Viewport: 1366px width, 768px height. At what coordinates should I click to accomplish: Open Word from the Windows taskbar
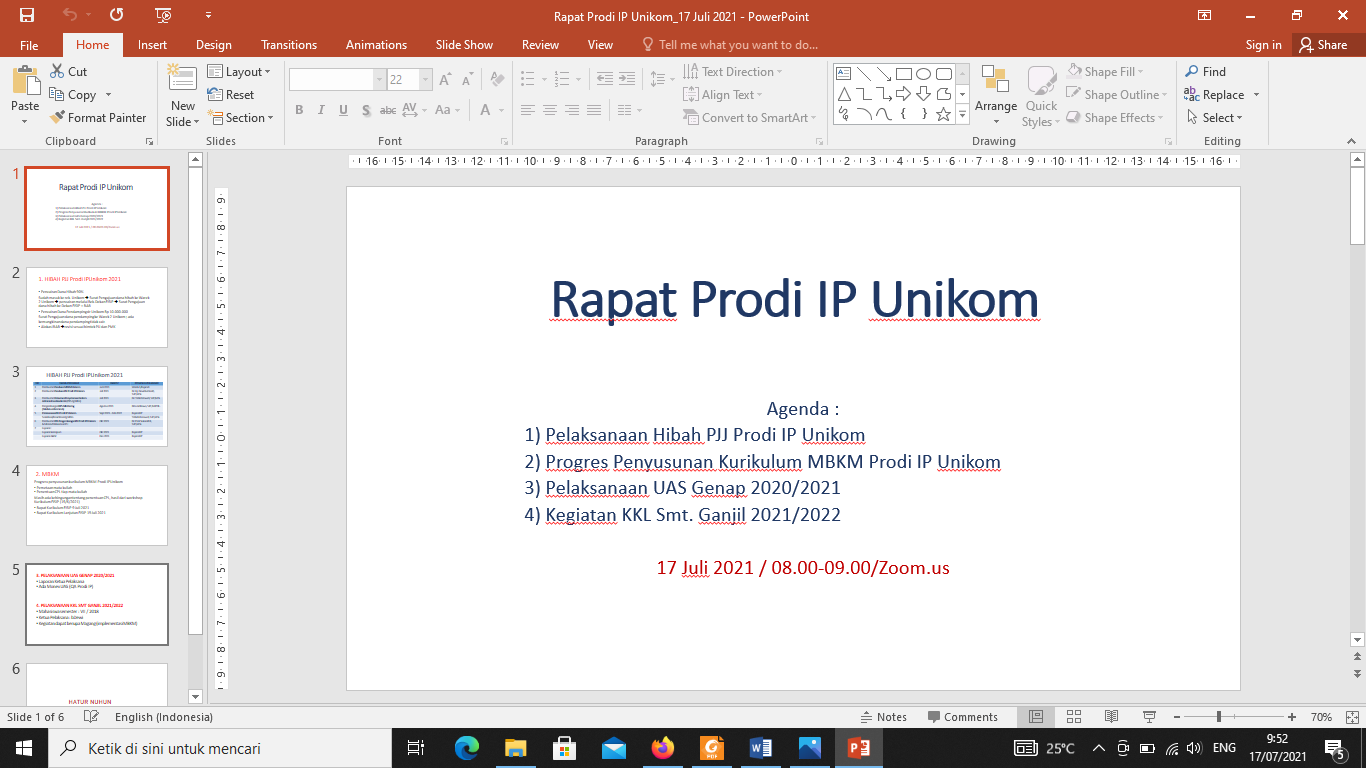tap(761, 748)
